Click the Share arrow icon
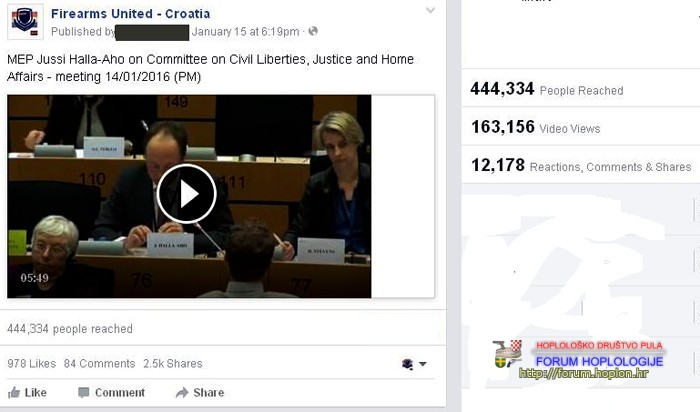 tap(182, 392)
